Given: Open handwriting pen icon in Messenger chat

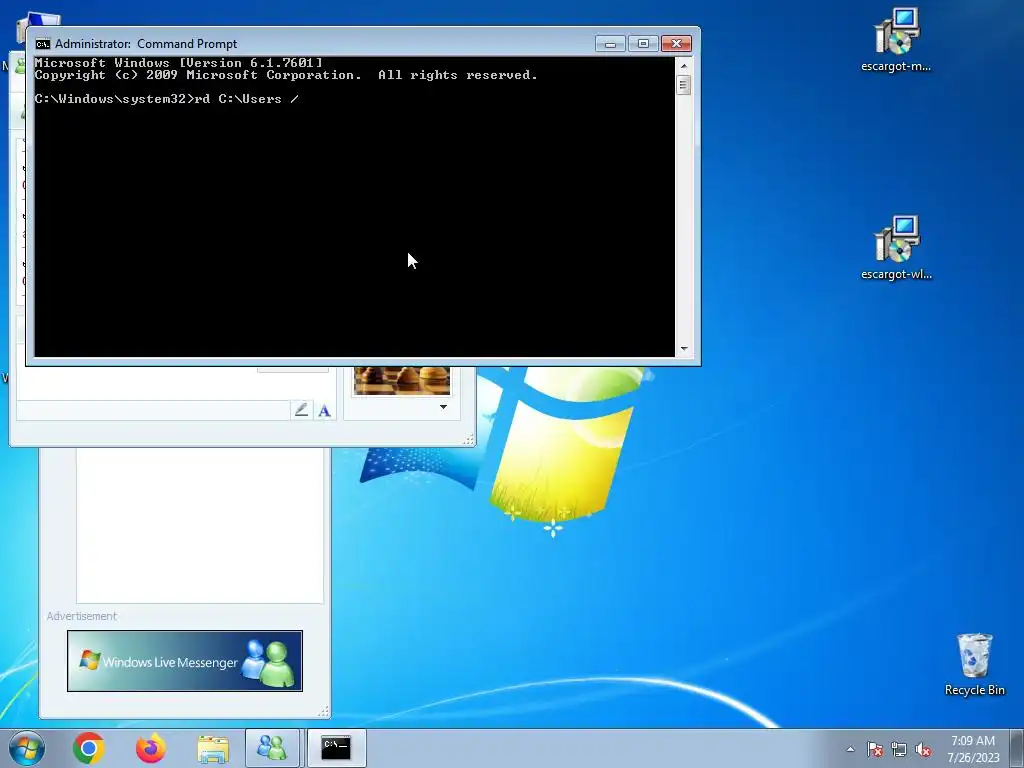Looking at the screenshot, I should pyautogui.click(x=301, y=410).
